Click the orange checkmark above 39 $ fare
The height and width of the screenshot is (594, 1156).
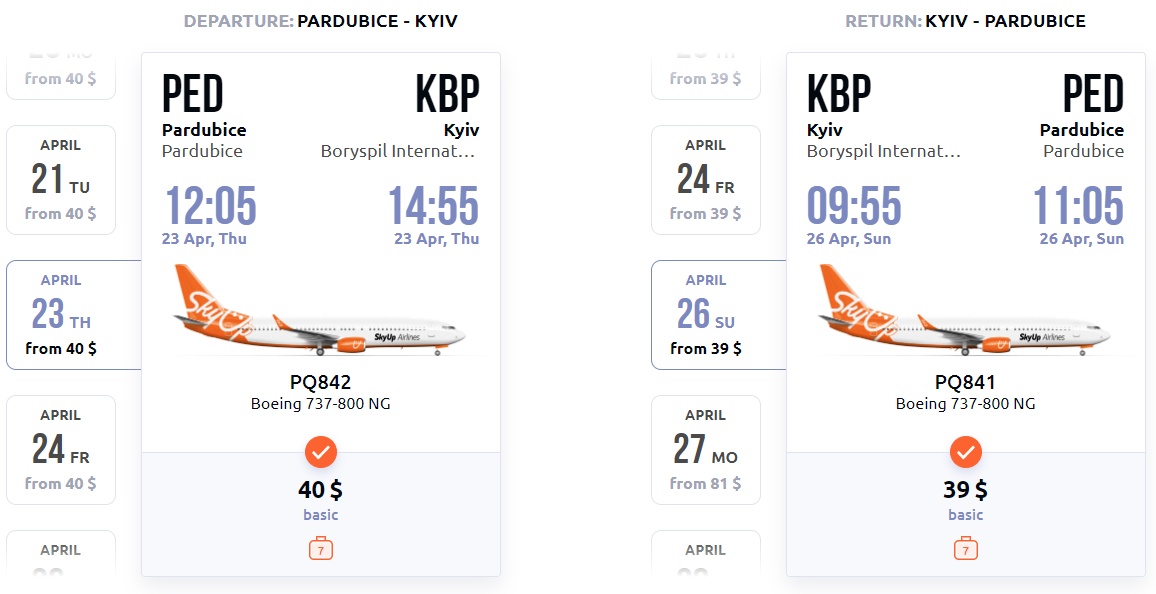[x=966, y=453]
